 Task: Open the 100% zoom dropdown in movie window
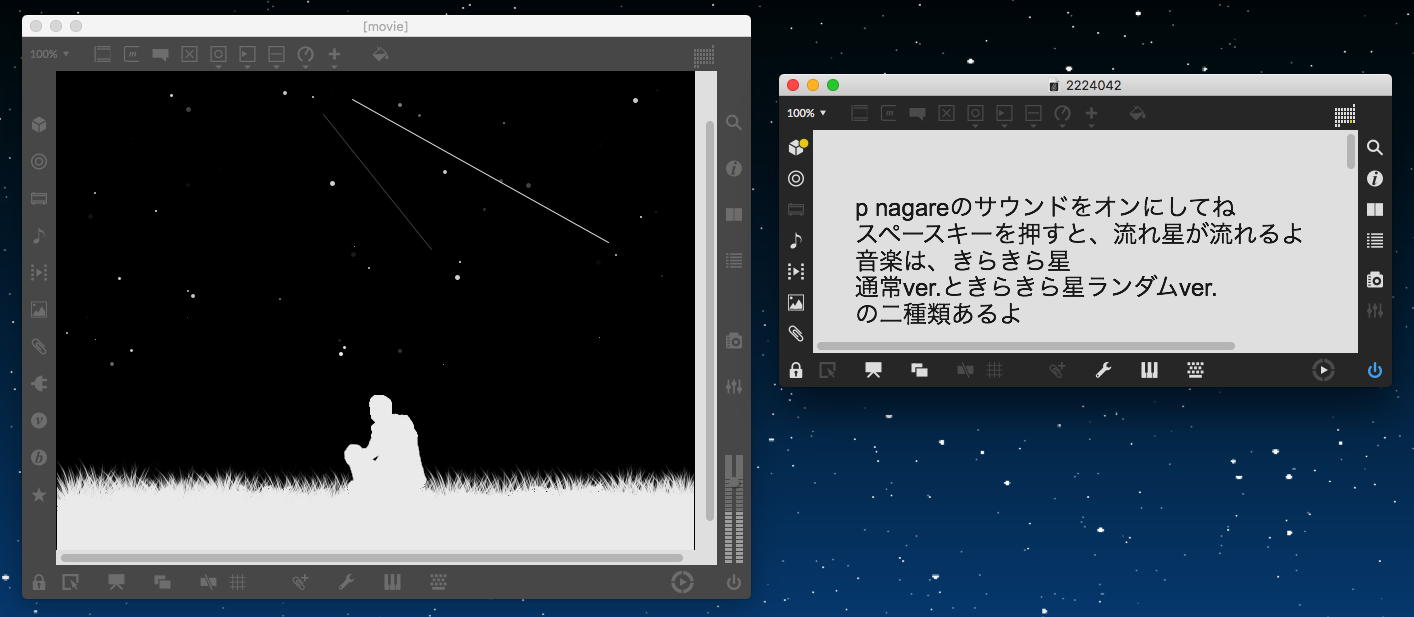(50, 54)
